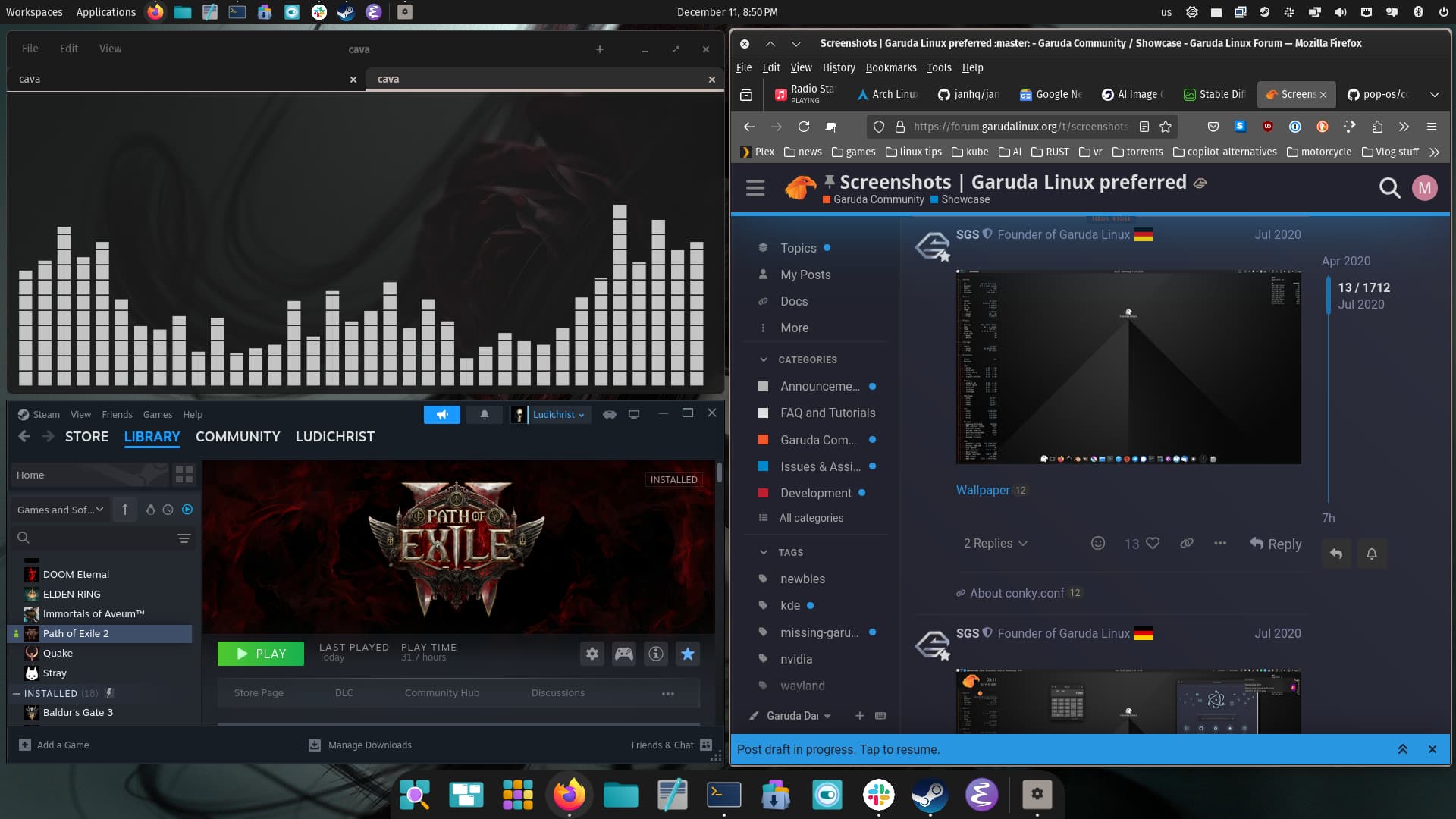Expand 2 Replies on SGS post
This screenshot has width=1456, height=819.
[x=995, y=543]
